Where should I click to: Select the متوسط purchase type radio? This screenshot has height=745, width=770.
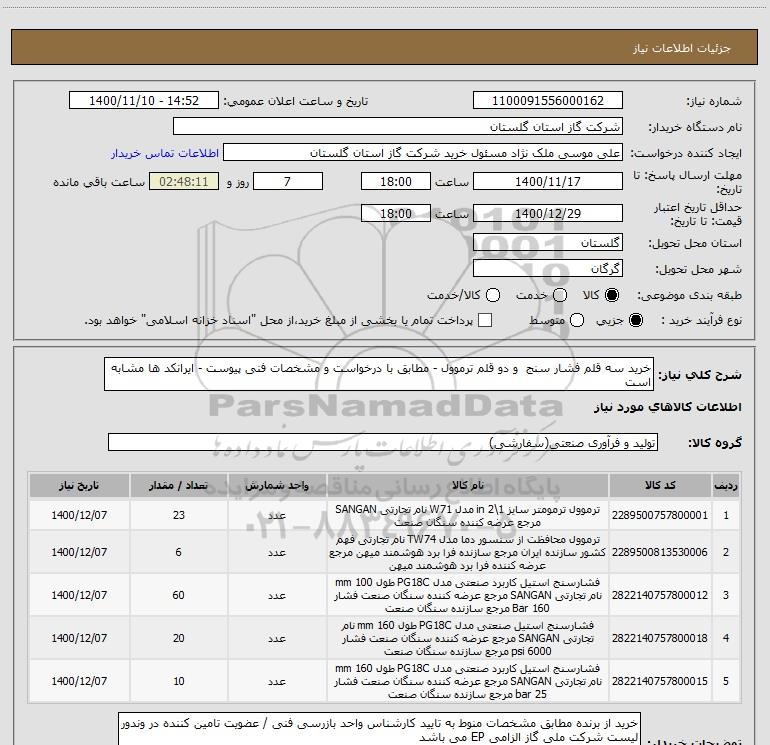pos(577,320)
